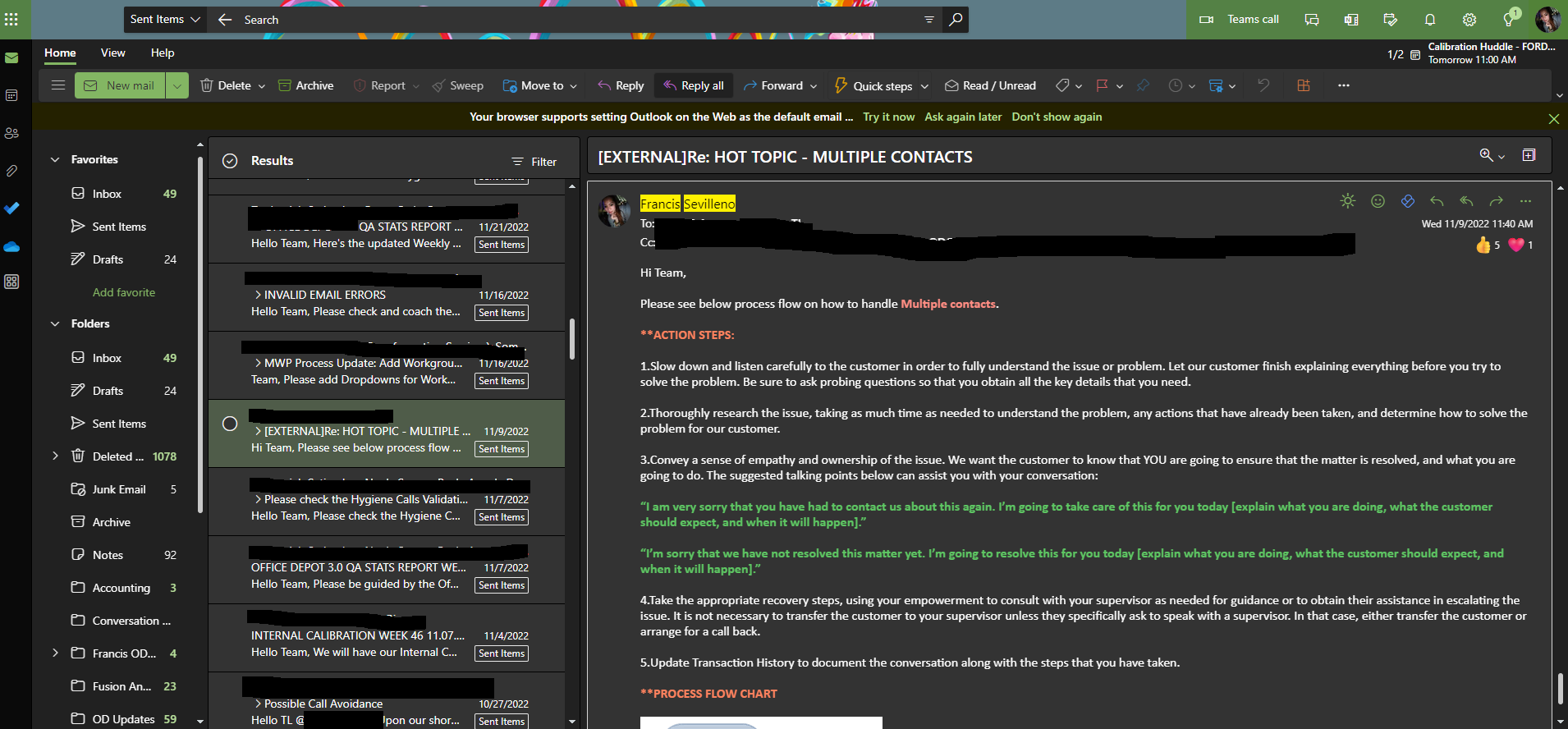The width and height of the screenshot is (1568, 729).
Task: Flag the message using toolbar flag
Action: coord(1103,85)
